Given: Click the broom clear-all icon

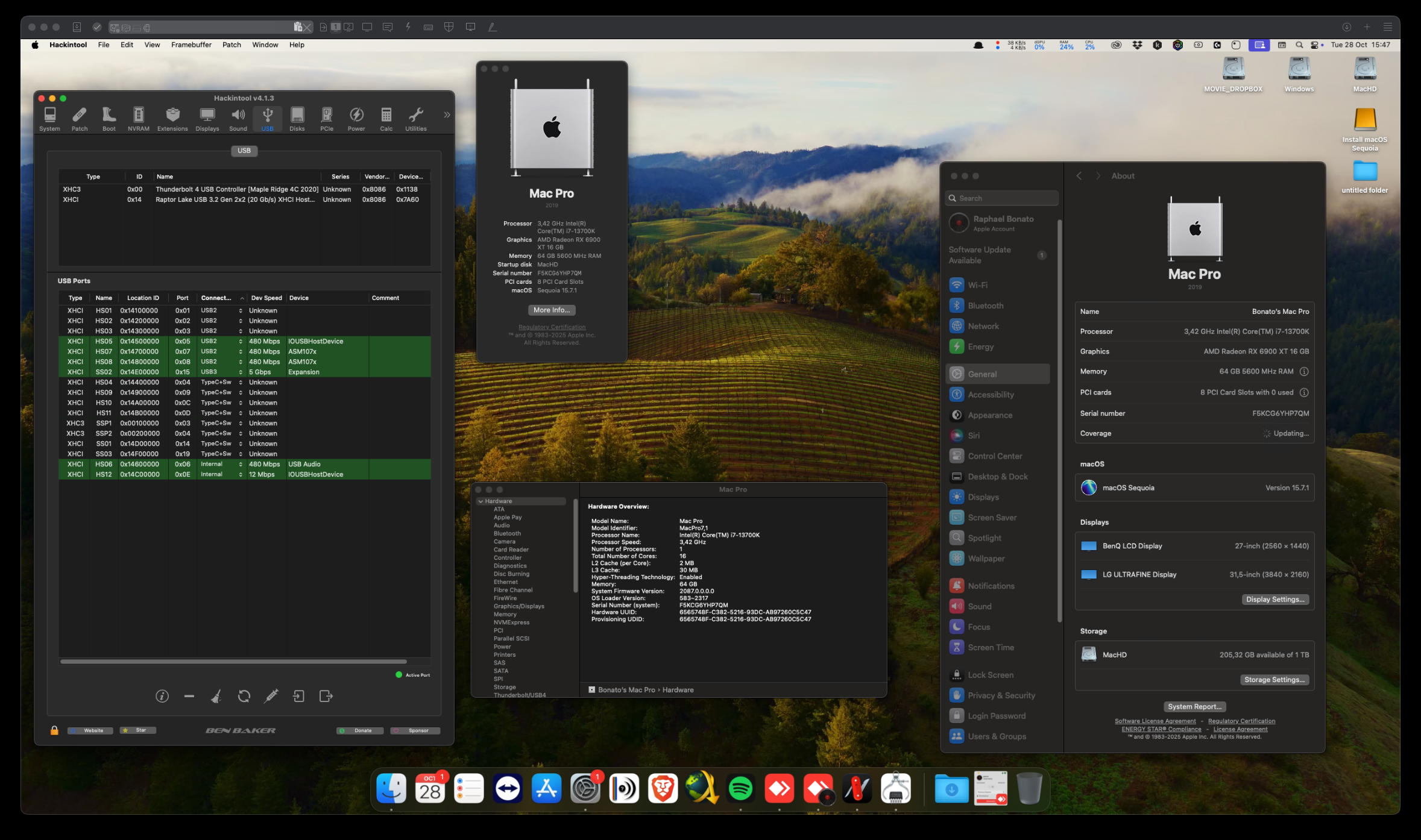Looking at the screenshot, I should [216, 696].
